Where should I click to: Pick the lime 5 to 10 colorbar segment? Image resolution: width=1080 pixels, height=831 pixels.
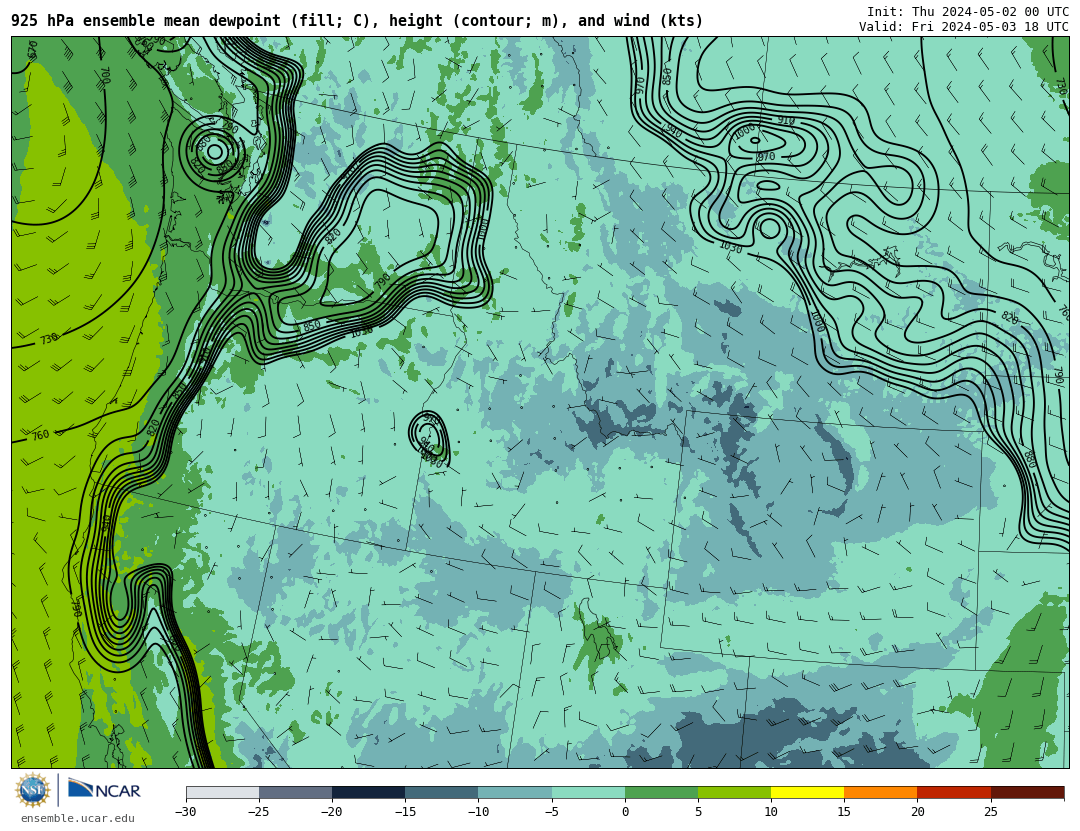click(734, 793)
